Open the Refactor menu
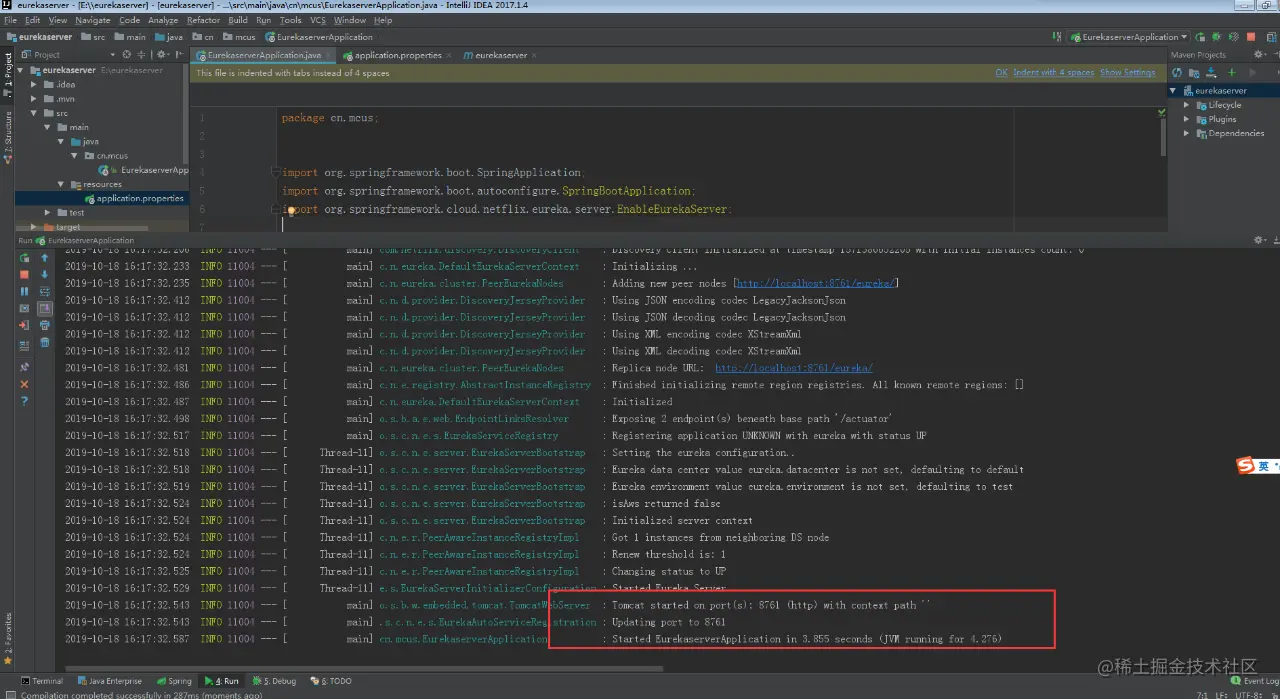 203,20
